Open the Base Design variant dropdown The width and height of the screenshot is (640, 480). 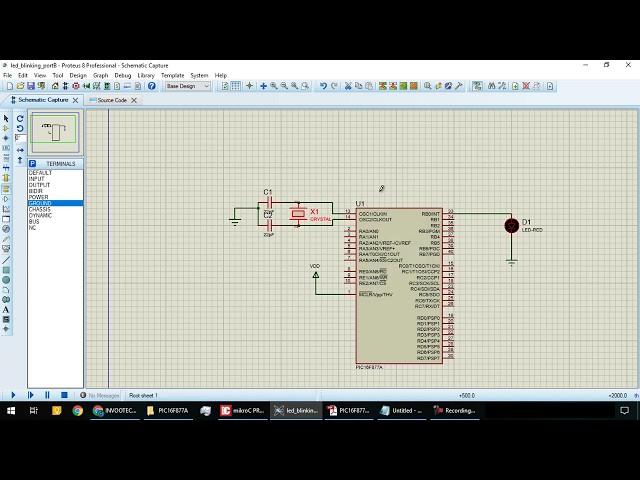coord(187,86)
